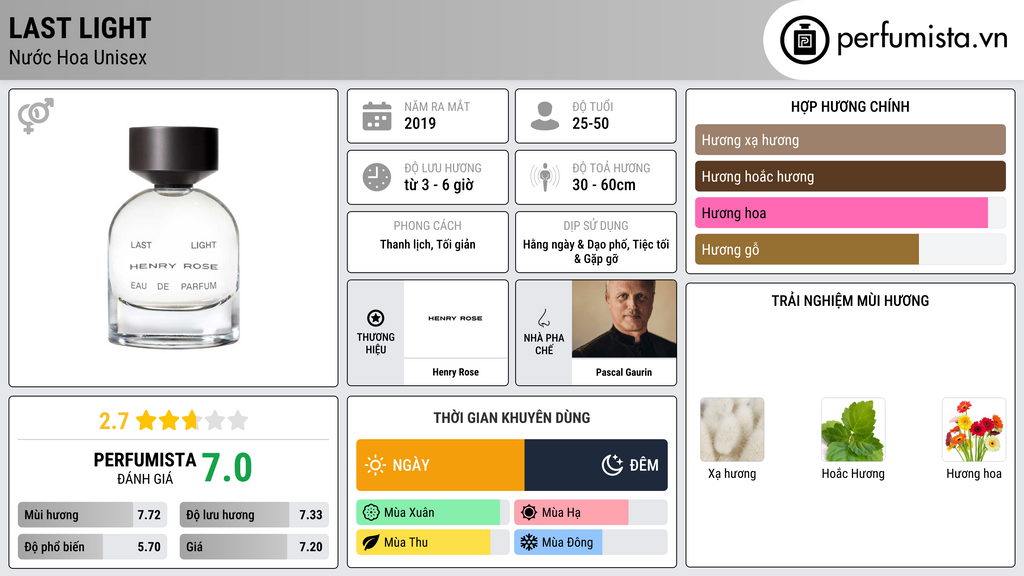The image size is (1024, 576).
Task: Click the orange Ngày time bar
Action: (440, 465)
